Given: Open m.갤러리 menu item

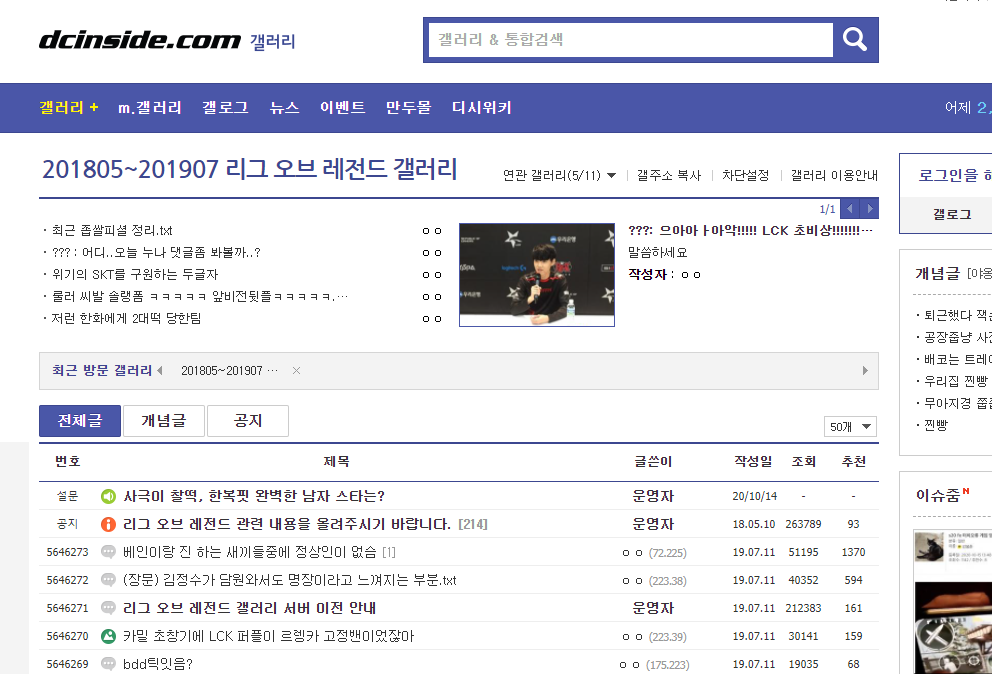Looking at the screenshot, I should 150,108.
